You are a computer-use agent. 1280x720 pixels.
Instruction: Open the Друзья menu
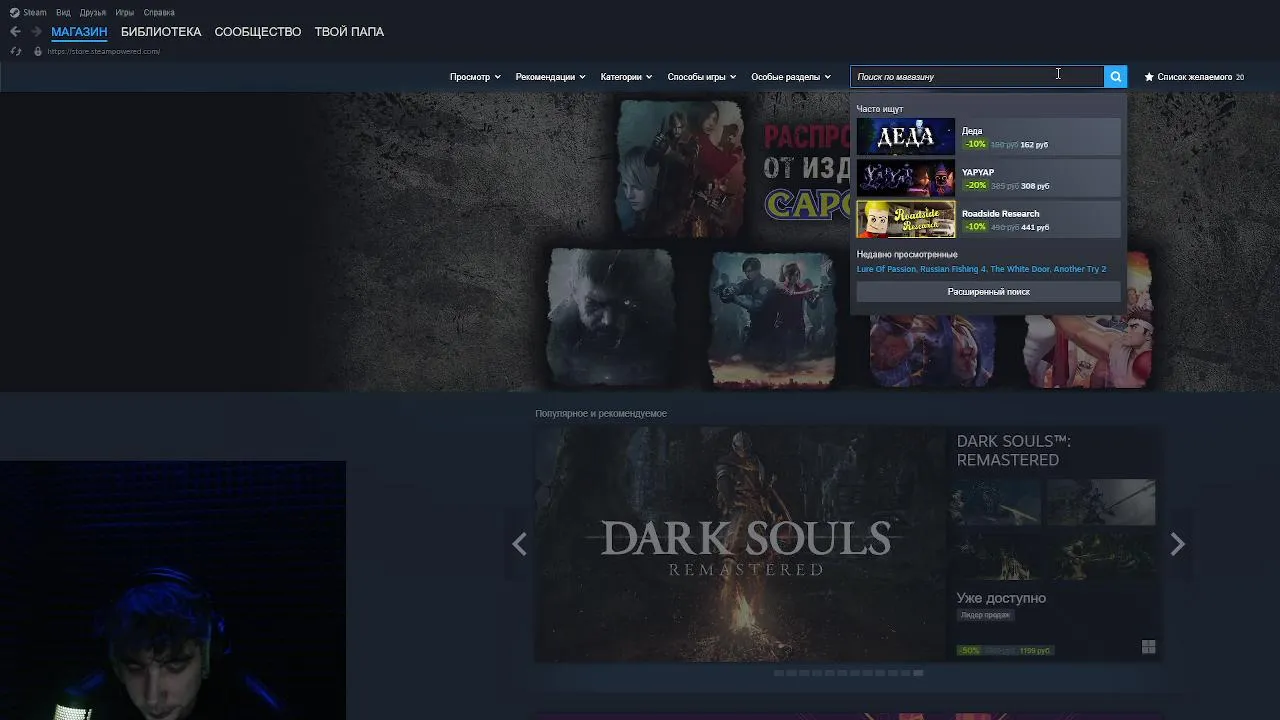(93, 12)
